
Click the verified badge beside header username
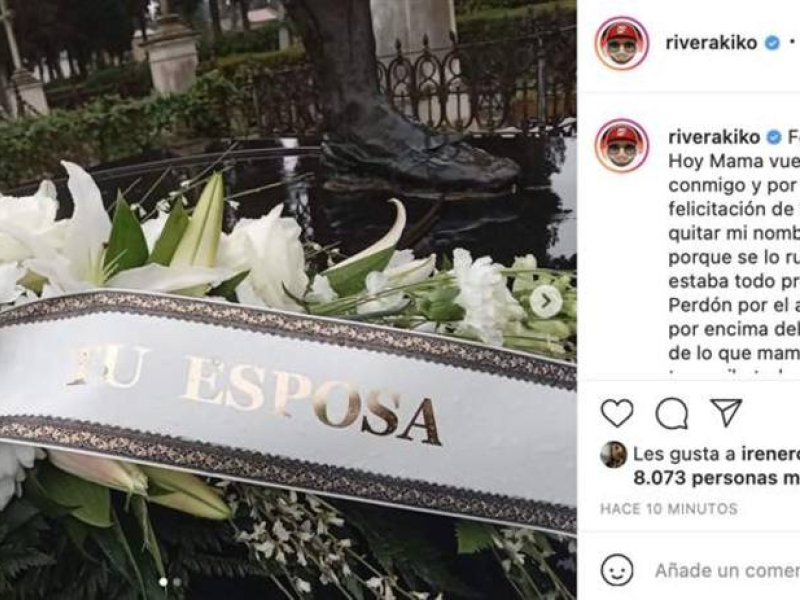tap(772, 43)
